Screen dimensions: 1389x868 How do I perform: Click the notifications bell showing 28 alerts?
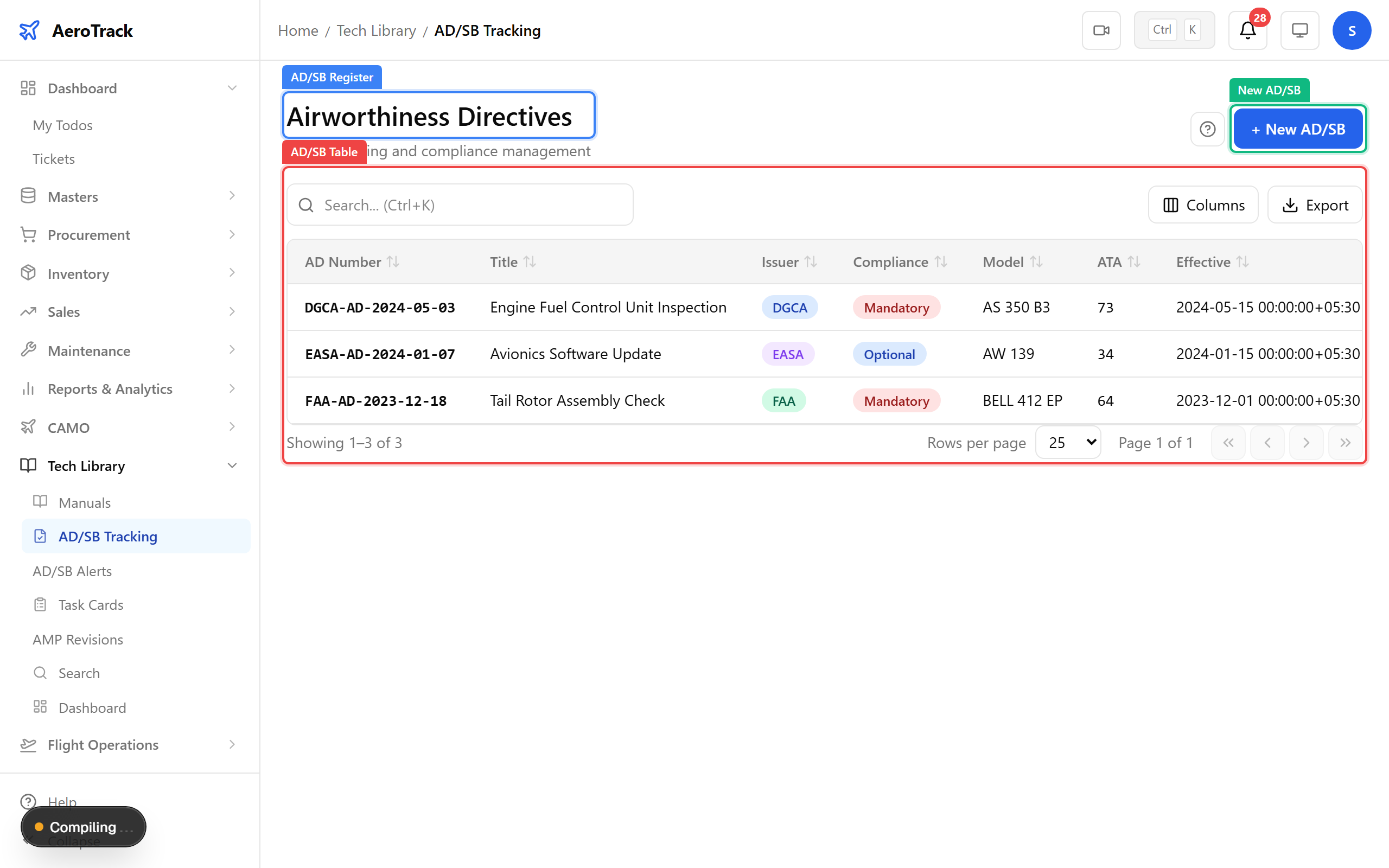[x=1247, y=31]
